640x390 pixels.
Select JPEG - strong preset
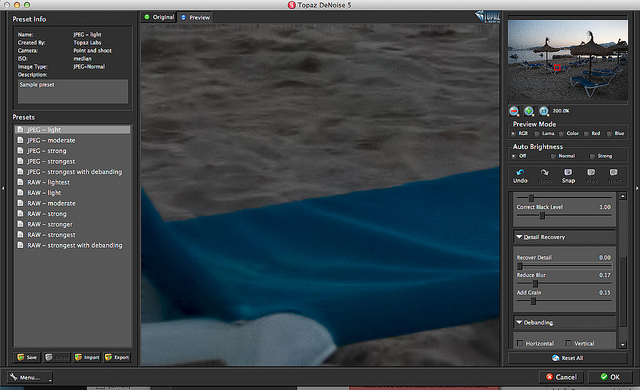pyautogui.click(x=73, y=151)
